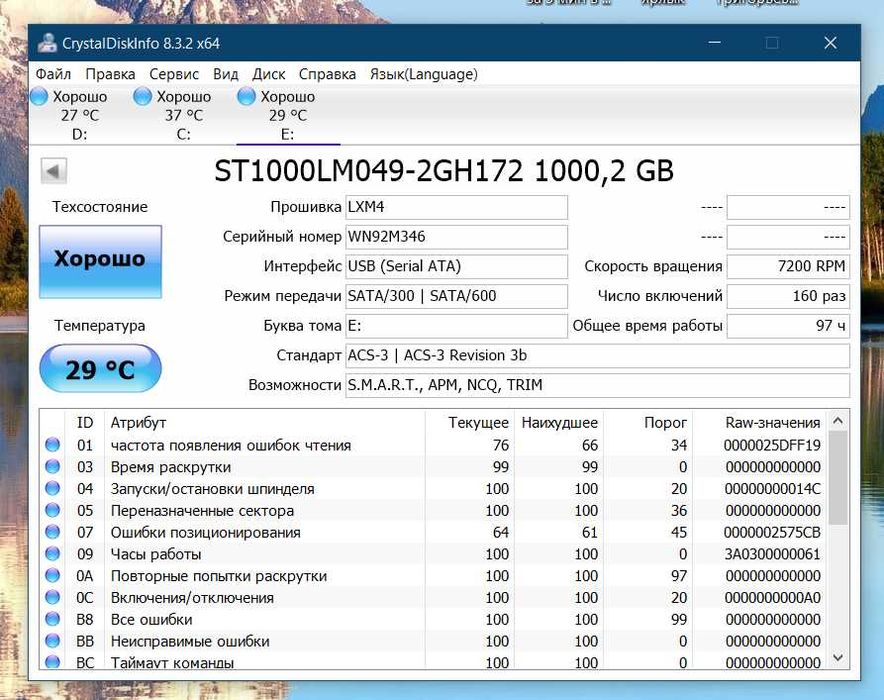Click status icon for attribute 03 row
This screenshot has width=884, height=700.
click(52, 467)
